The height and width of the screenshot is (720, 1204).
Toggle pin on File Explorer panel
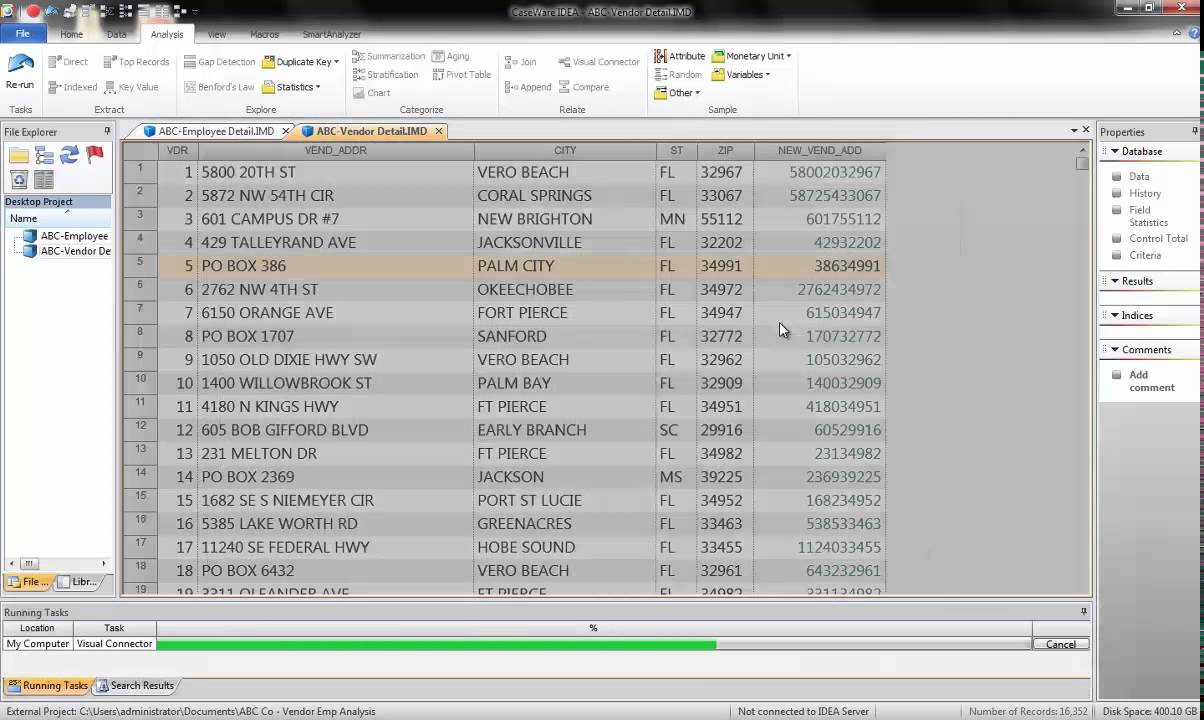click(x=107, y=131)
